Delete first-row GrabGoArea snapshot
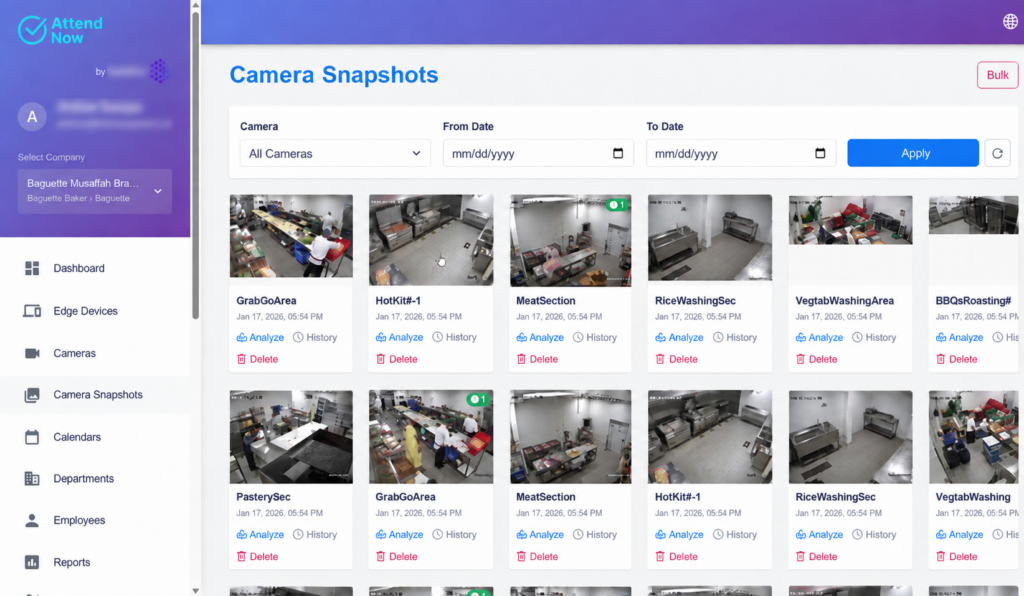The image size is (1024, 596). tap(257, 359)
